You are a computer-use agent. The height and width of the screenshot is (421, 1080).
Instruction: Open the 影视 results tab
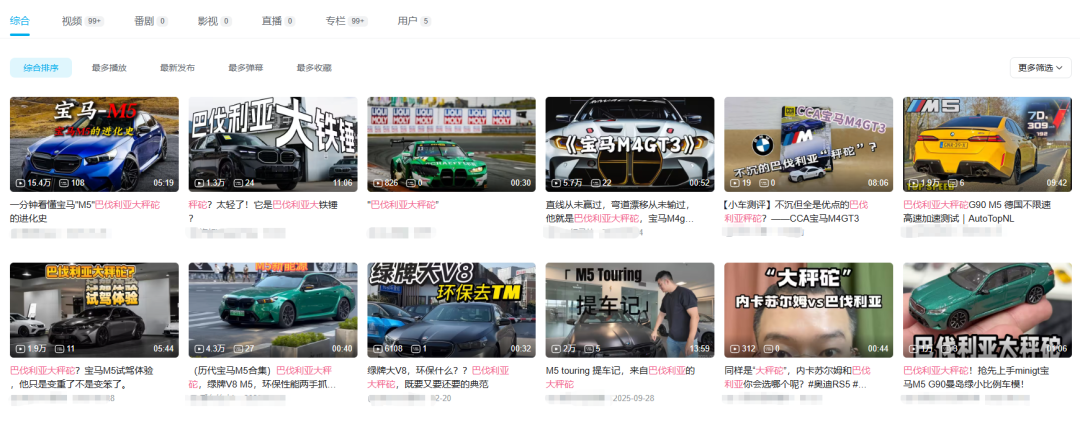[214, 21]
